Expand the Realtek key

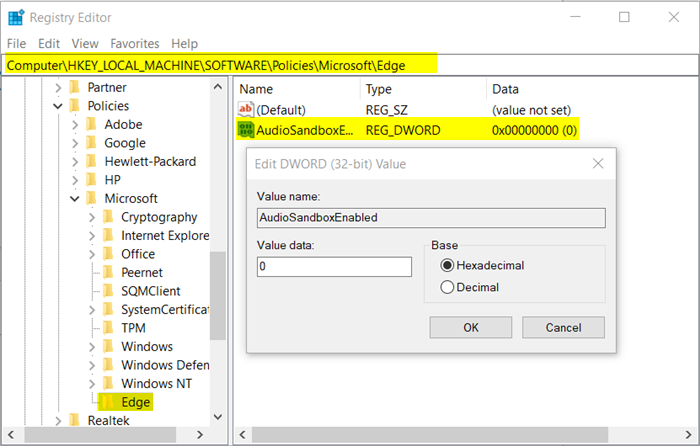(x=57, y=421)
